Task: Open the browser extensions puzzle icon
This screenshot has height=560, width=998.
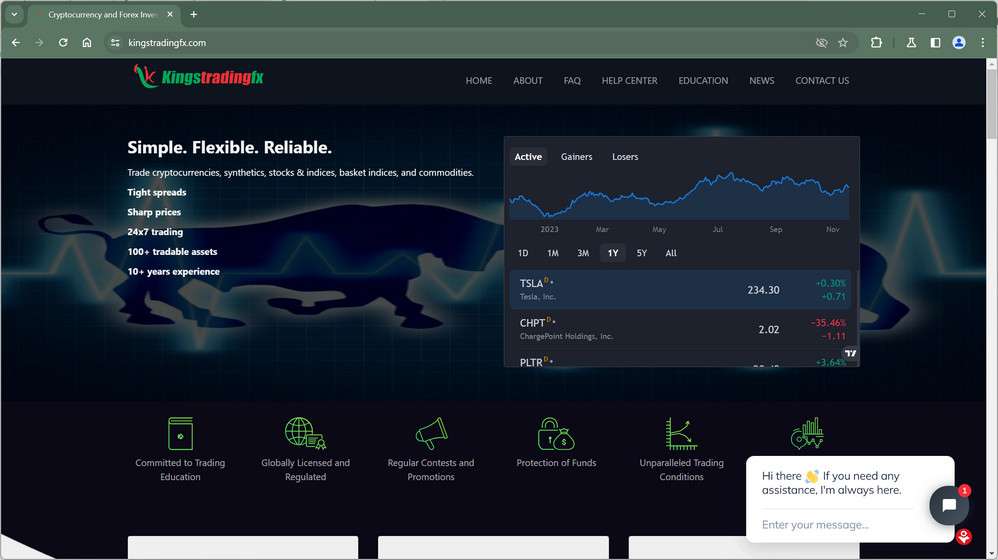Action: pos(876,43)
